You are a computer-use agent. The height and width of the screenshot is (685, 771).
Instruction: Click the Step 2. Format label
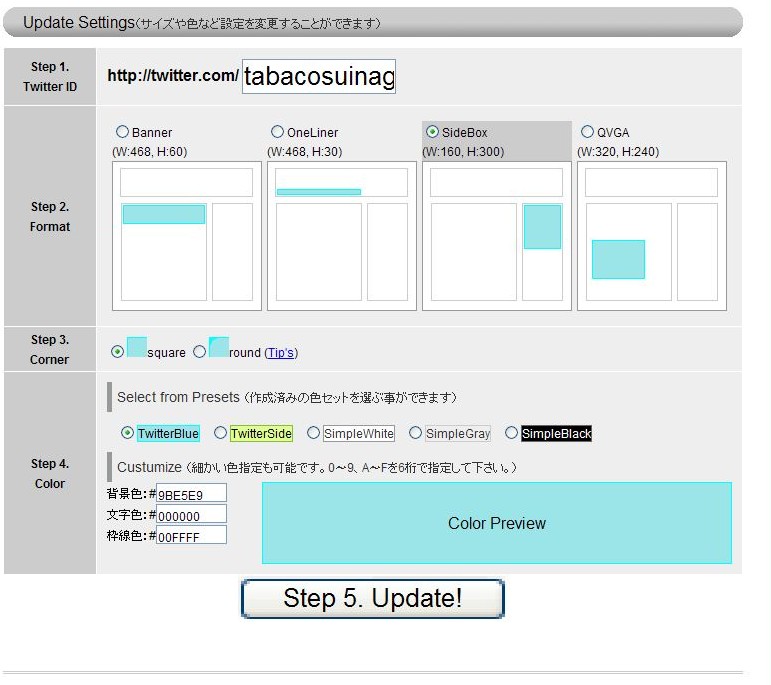pos(50,216)
